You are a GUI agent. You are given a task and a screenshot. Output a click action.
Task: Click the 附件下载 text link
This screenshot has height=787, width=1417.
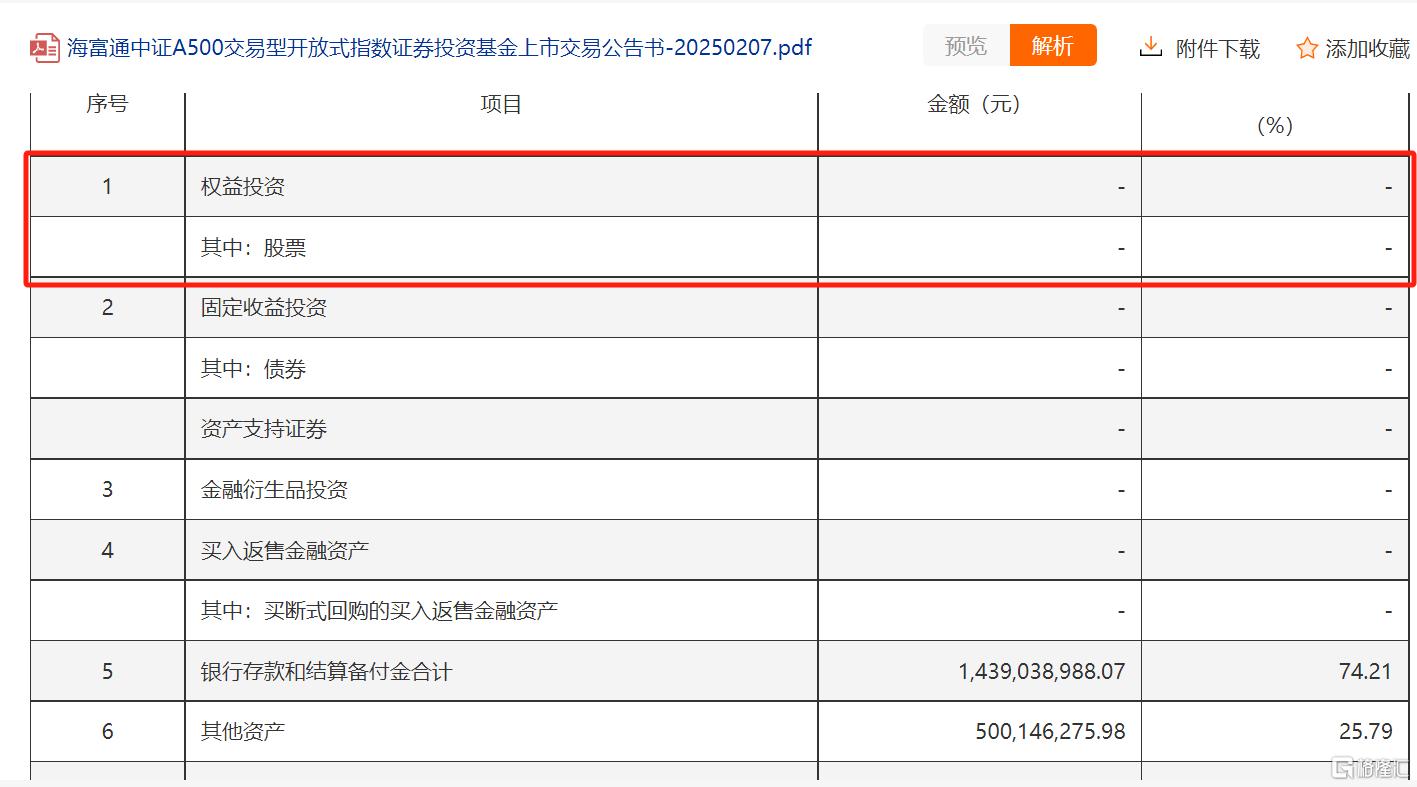click(1217, 48)
